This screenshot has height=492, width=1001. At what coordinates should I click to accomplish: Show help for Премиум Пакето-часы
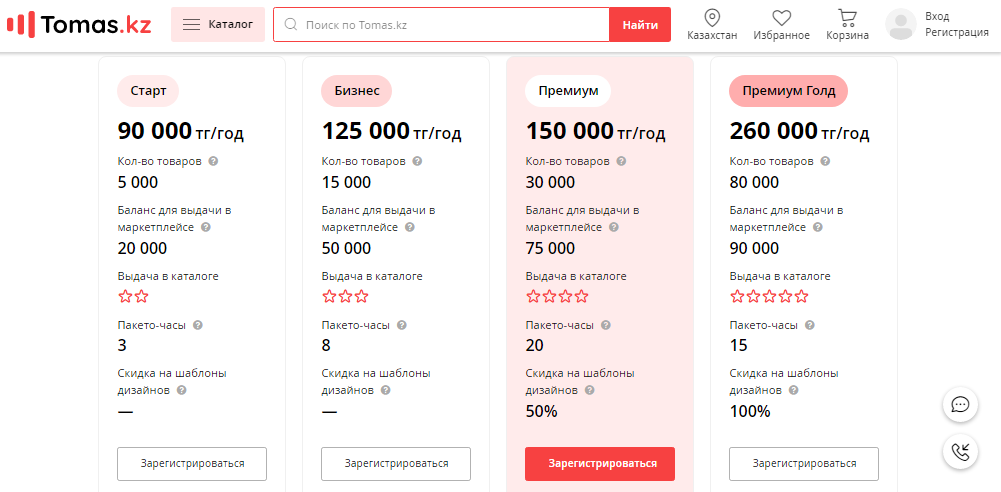tap(606, 325)
